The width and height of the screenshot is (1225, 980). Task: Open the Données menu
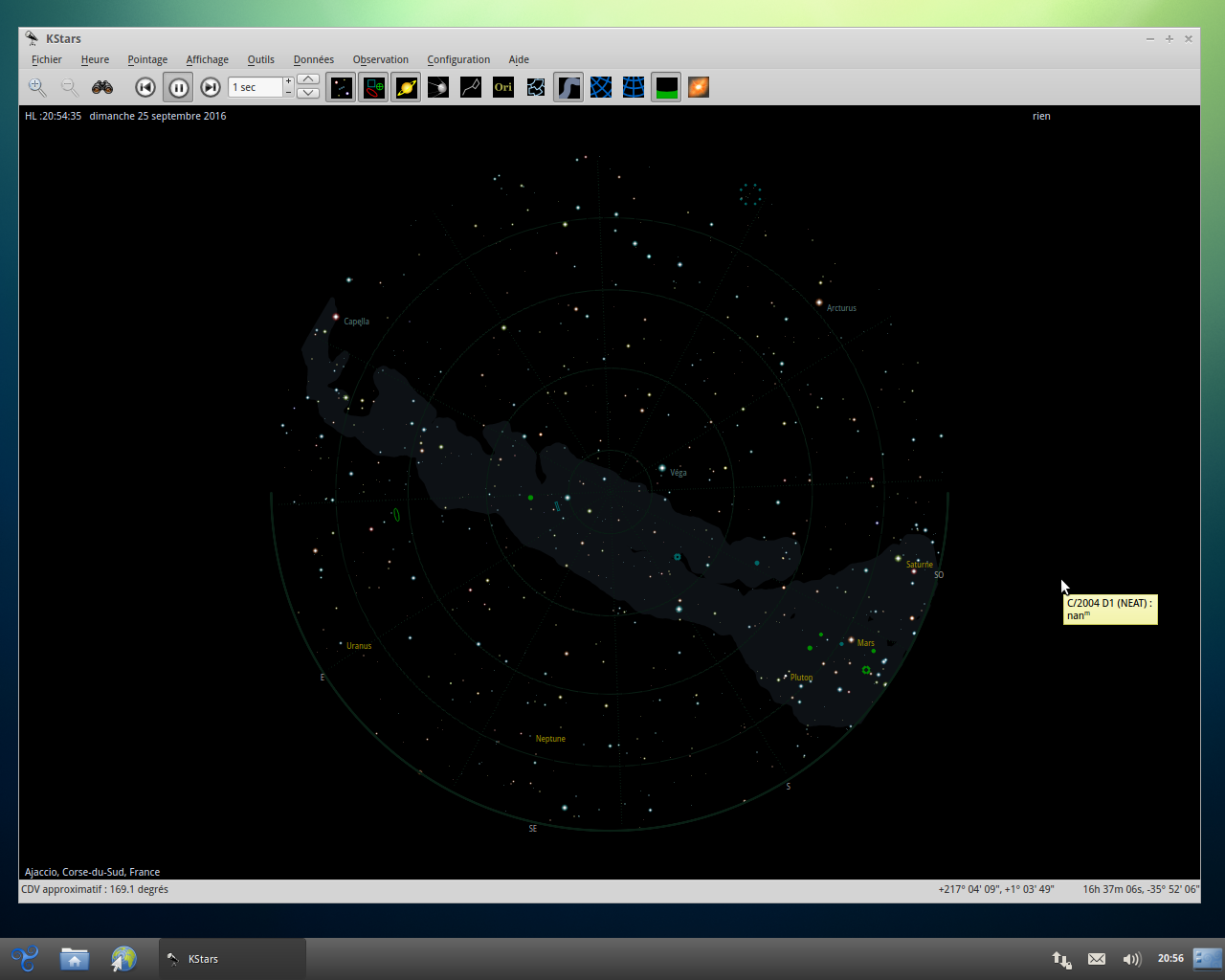314,59
